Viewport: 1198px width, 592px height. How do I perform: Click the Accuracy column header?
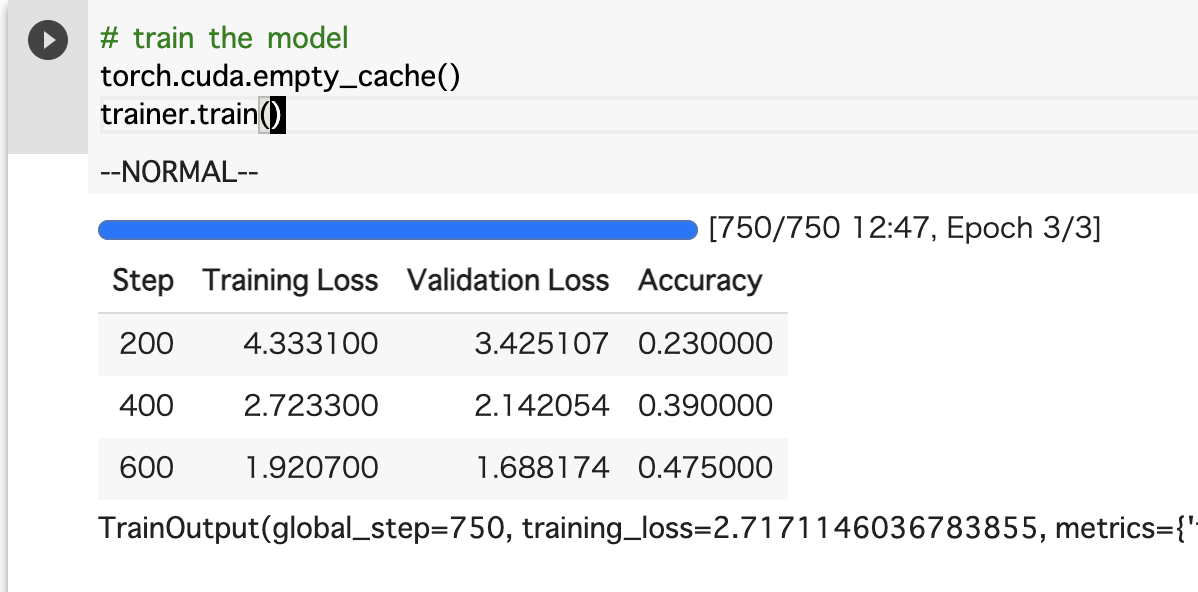pos(700,280)
